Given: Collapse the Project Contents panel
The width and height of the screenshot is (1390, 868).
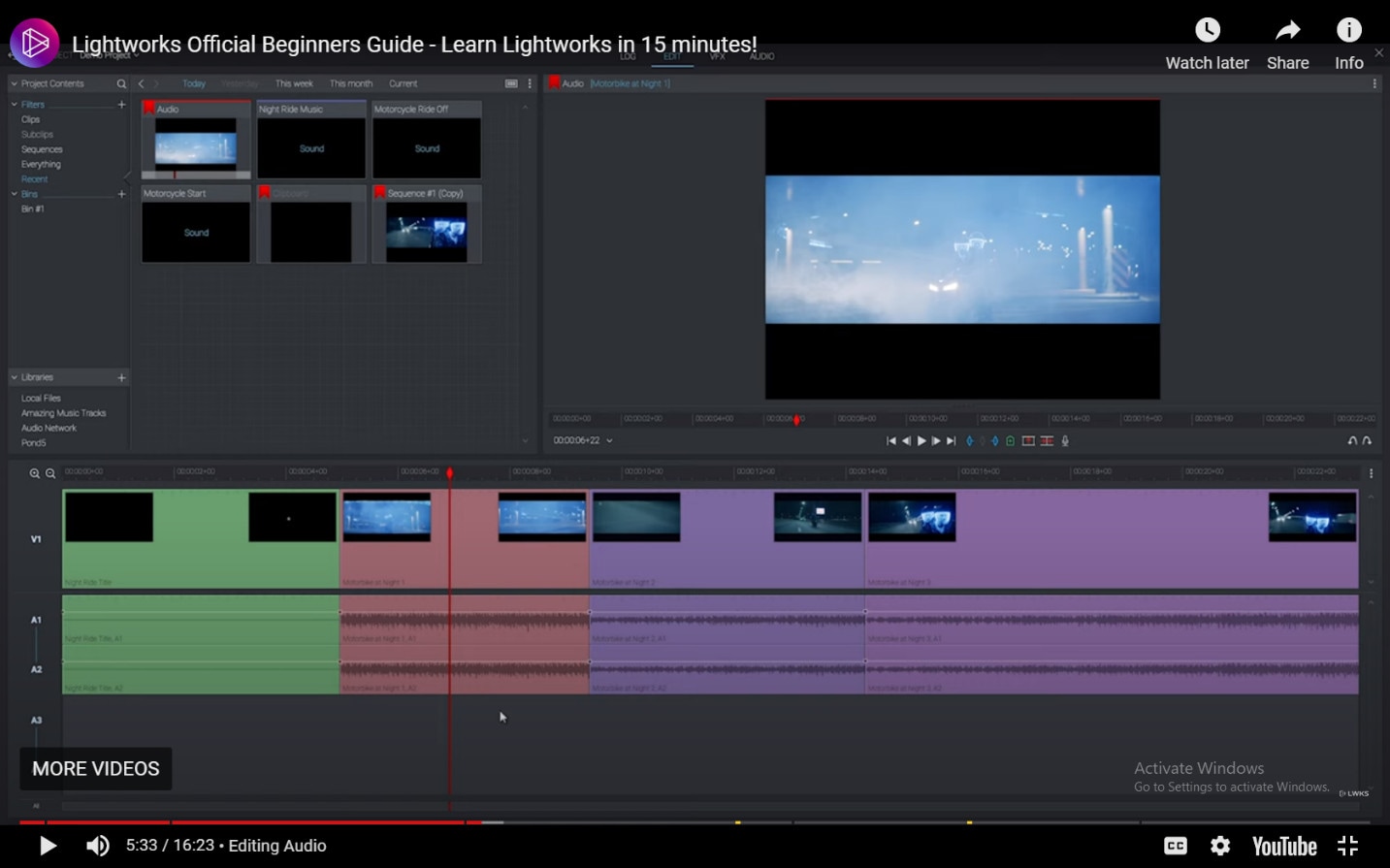Looking at the screenshot, I should (14, 84).
